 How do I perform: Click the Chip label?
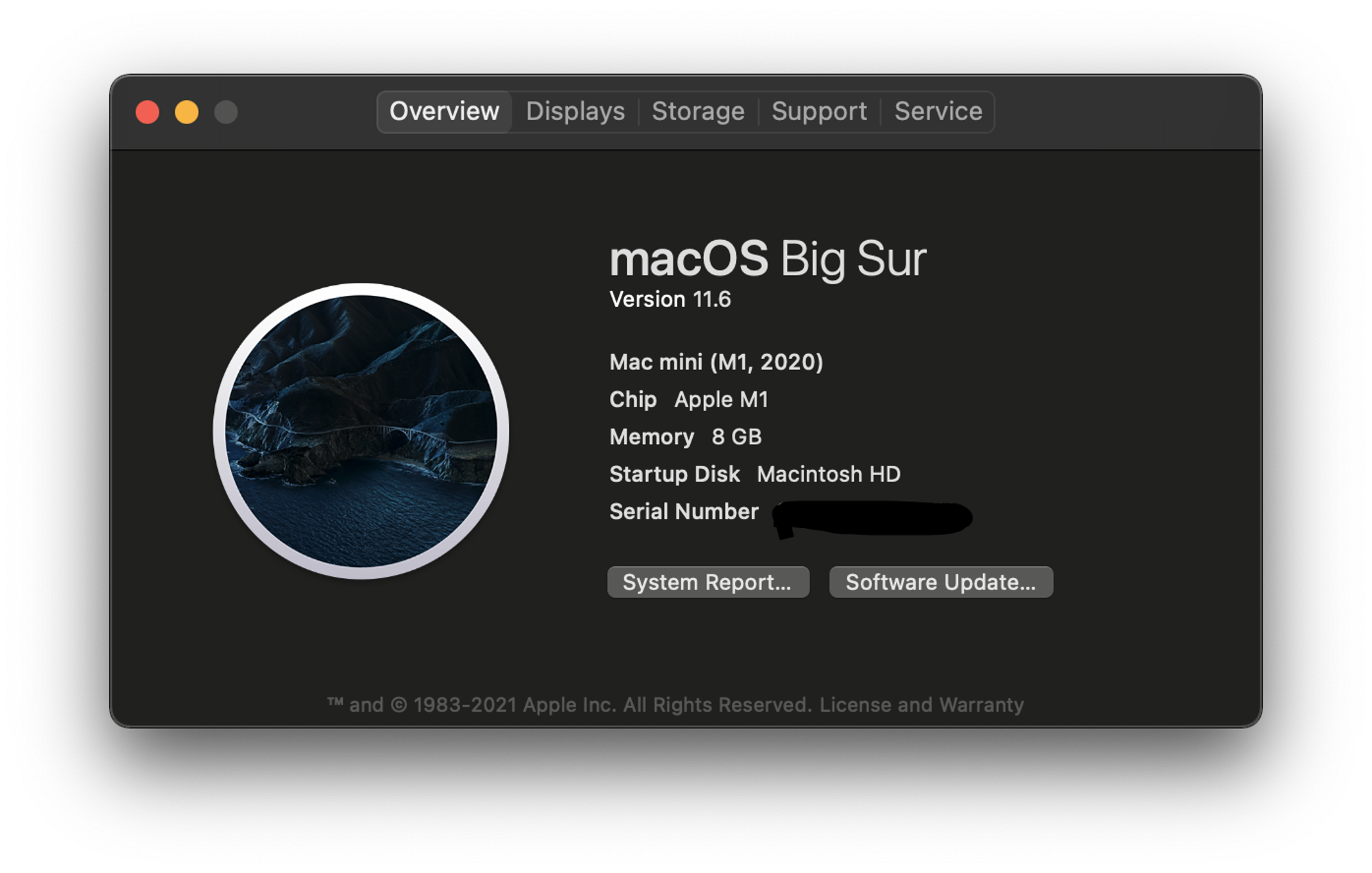633,399
